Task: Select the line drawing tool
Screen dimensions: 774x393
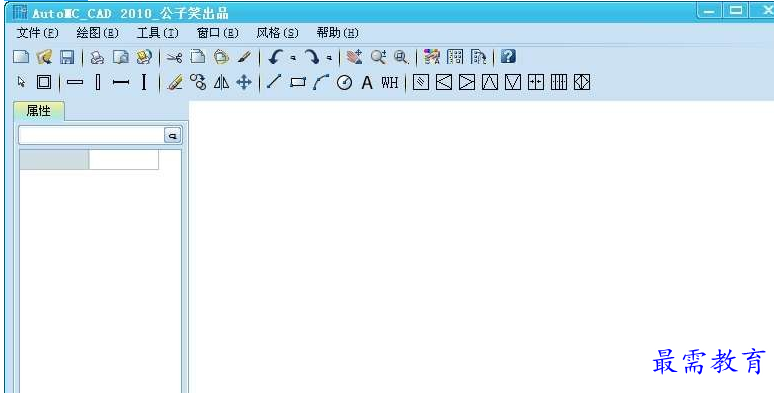Action: click(274, 81)
